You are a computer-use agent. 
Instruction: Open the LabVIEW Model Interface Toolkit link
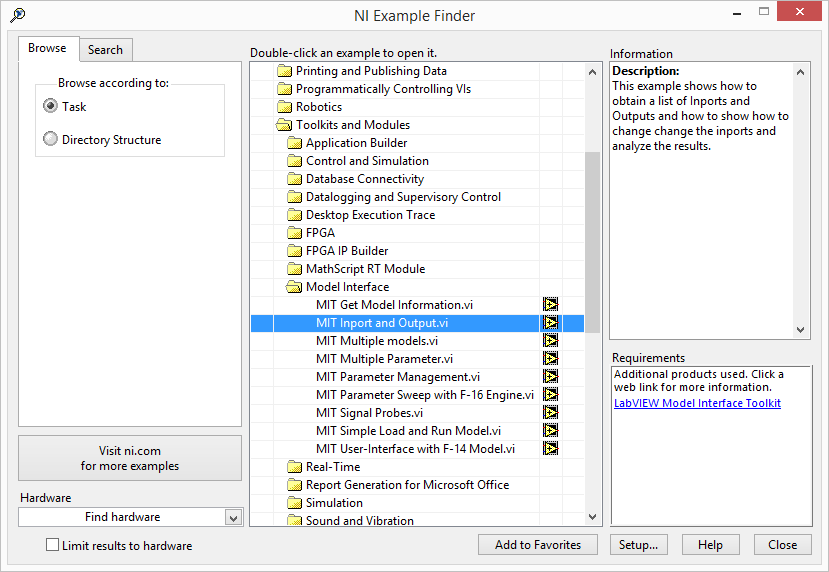tap(697, 403)
